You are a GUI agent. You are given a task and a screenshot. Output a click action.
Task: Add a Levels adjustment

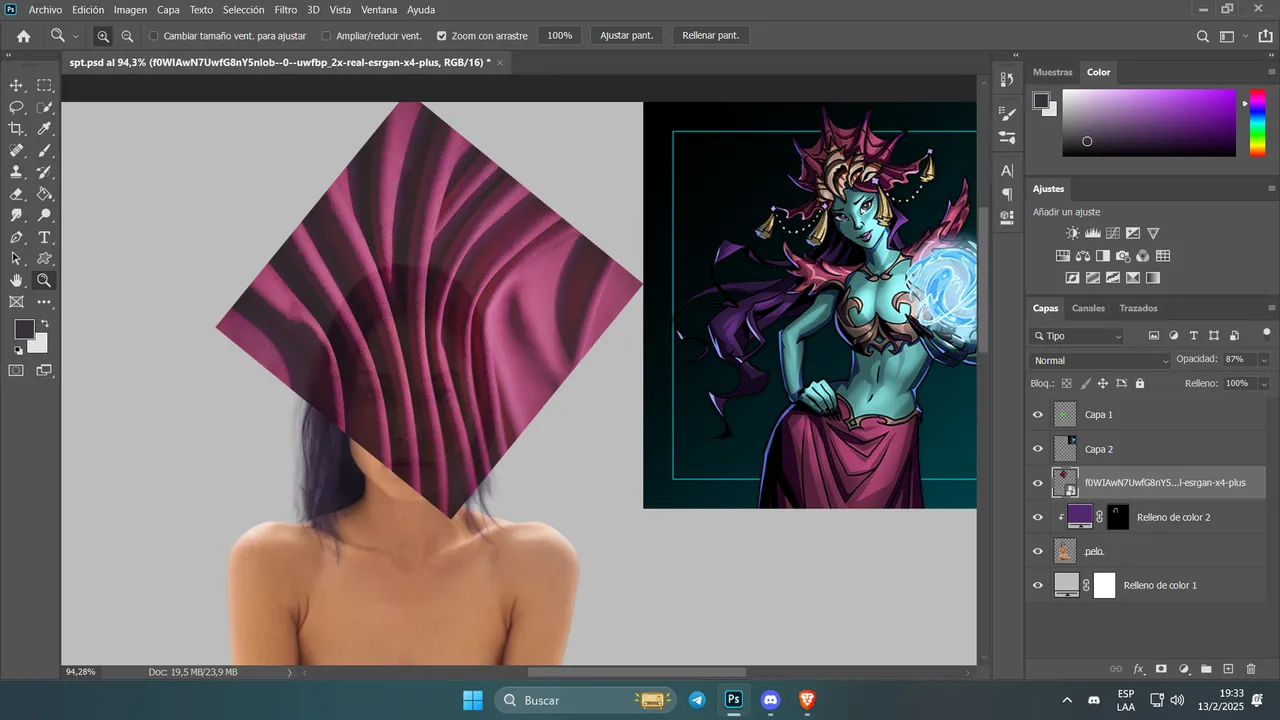coord(1093,233)
